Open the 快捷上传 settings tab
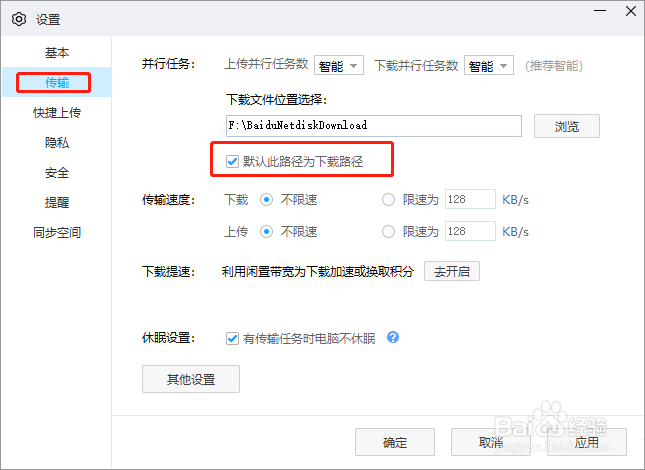The image size is (645, 470). coord(57,112)
